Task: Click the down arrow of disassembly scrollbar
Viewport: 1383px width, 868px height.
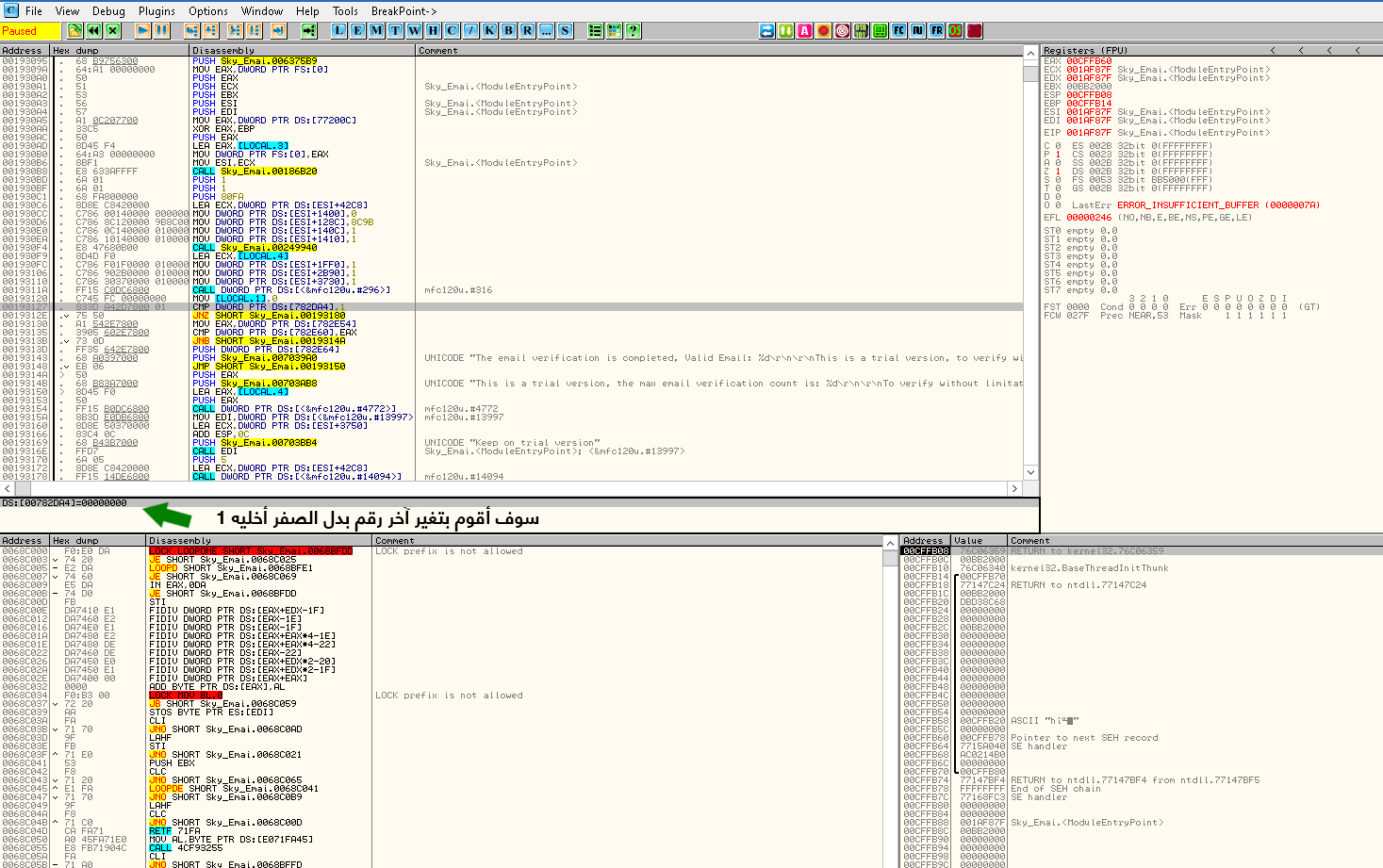Action: tap(1030, 472)
